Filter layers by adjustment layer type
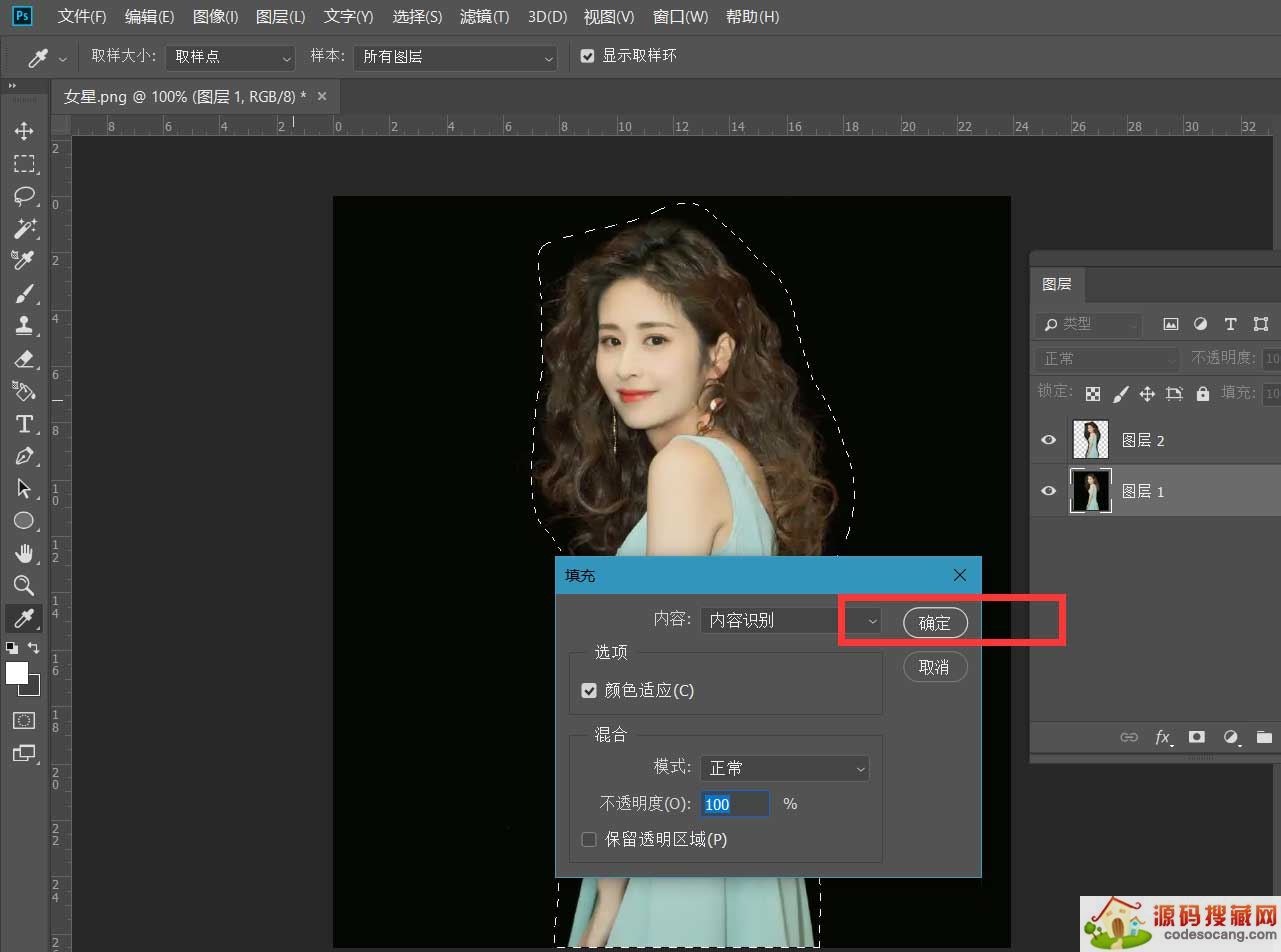 [x=1200, y=324]
